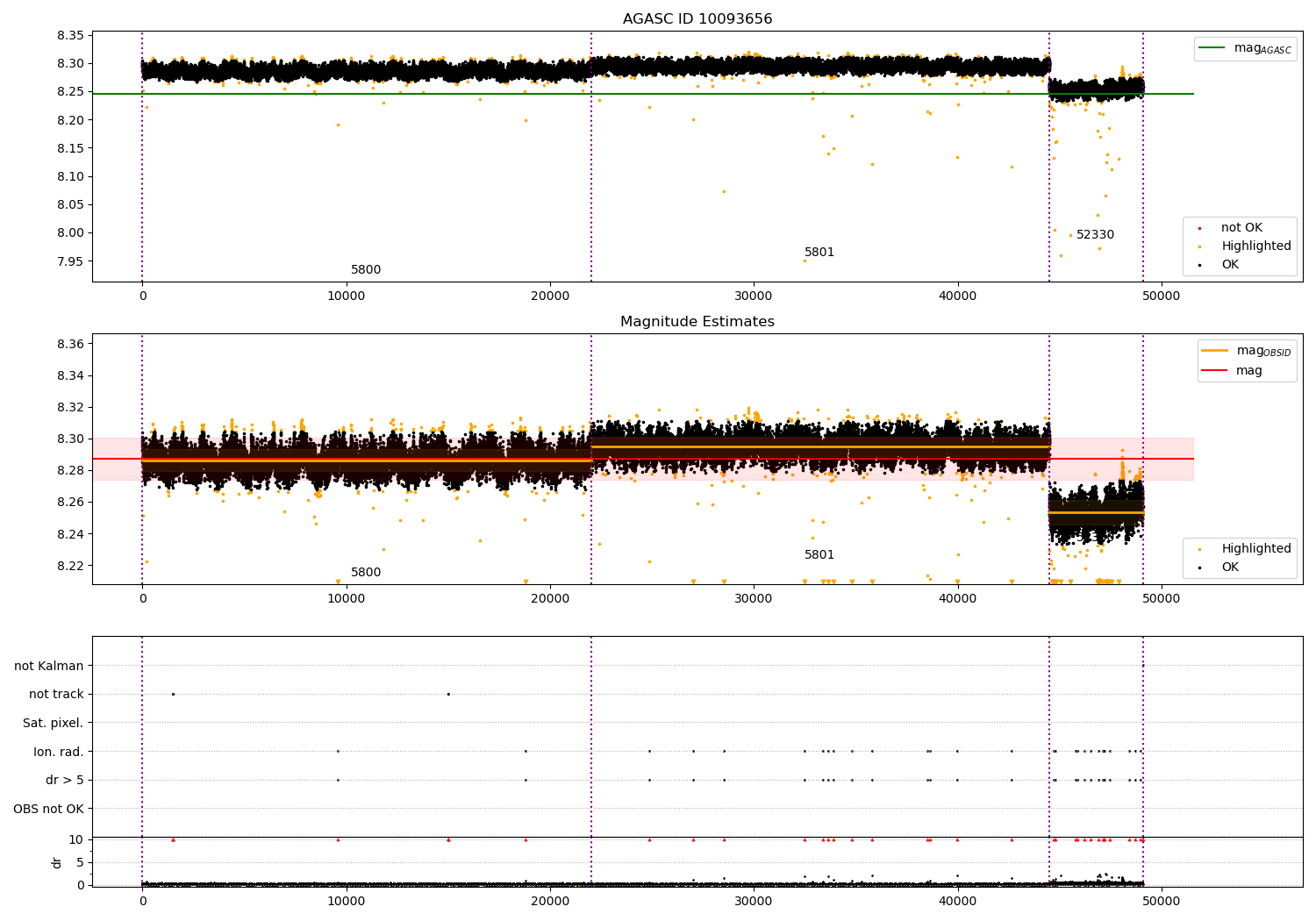Click the 'Magnitude Estimates' plot title

[697, 322]
